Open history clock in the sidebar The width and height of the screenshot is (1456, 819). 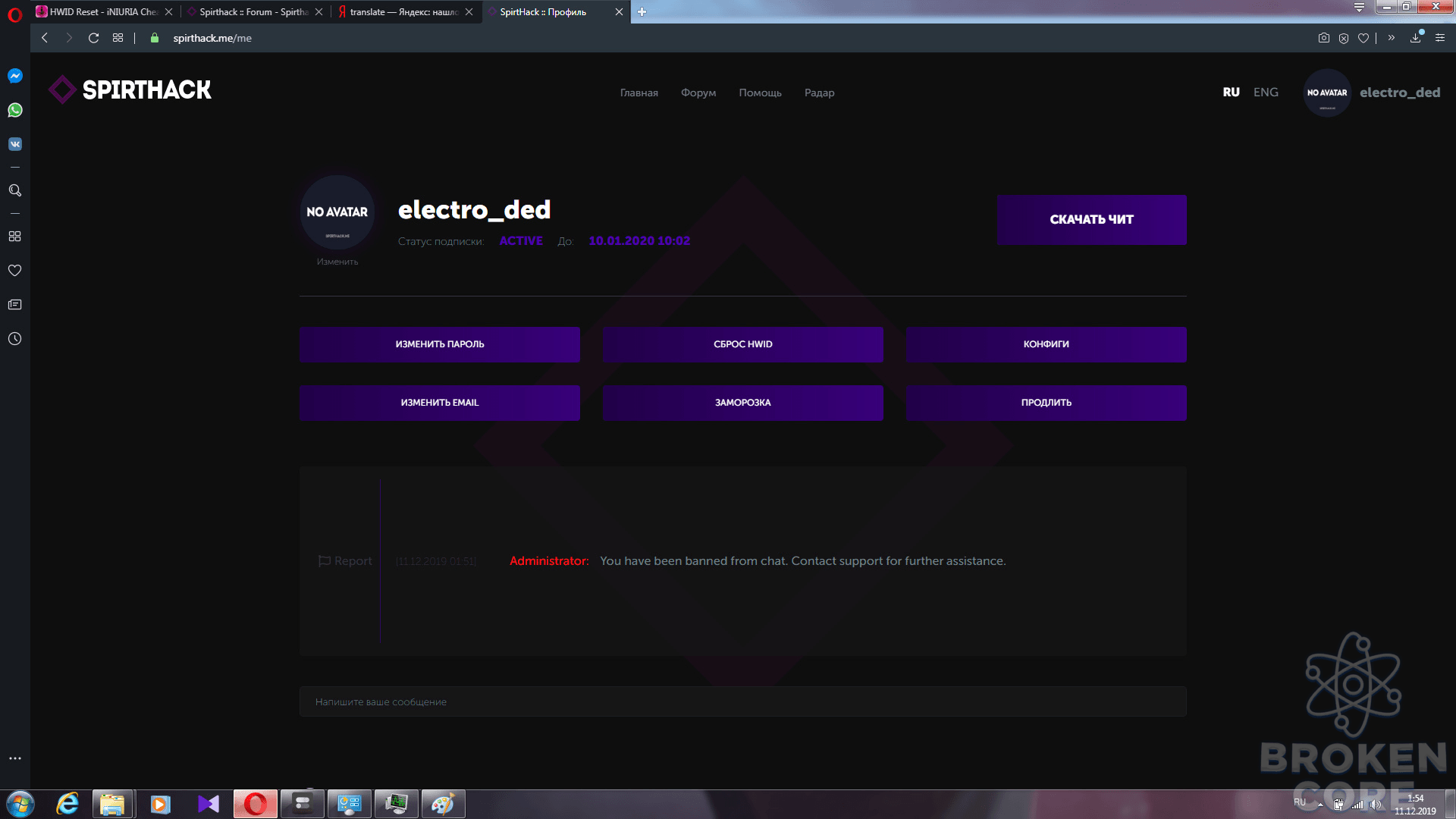coord(15,339)
